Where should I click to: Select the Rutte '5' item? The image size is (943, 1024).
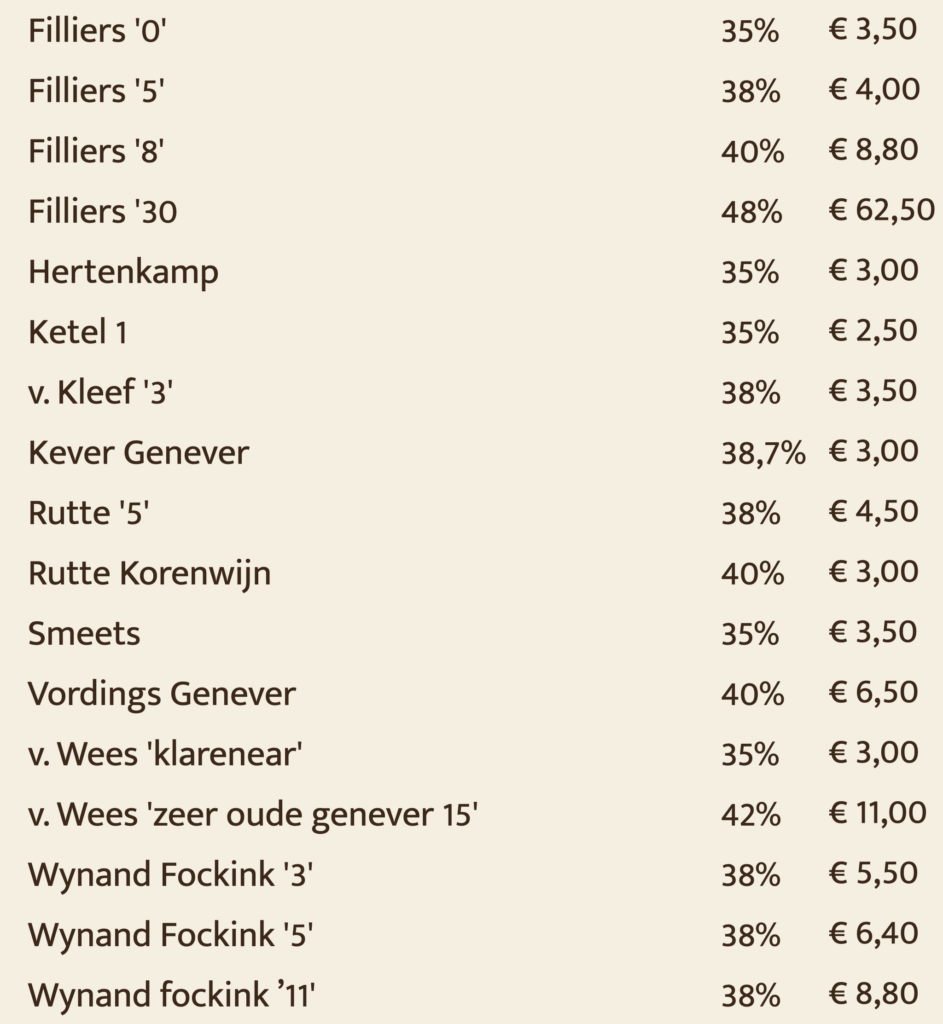[x=89, y=513]
